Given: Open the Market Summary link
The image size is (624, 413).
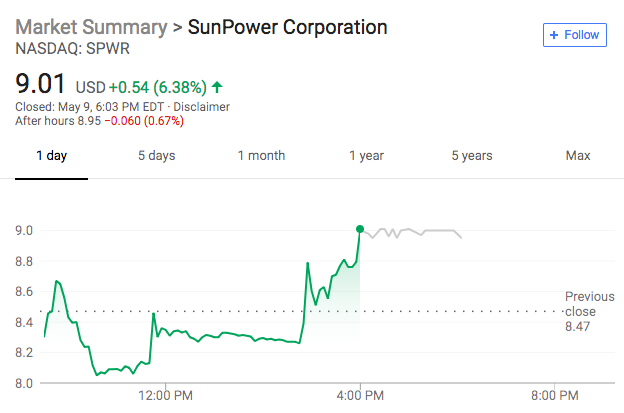Looking at the screenshot, I should pos(90,27).
